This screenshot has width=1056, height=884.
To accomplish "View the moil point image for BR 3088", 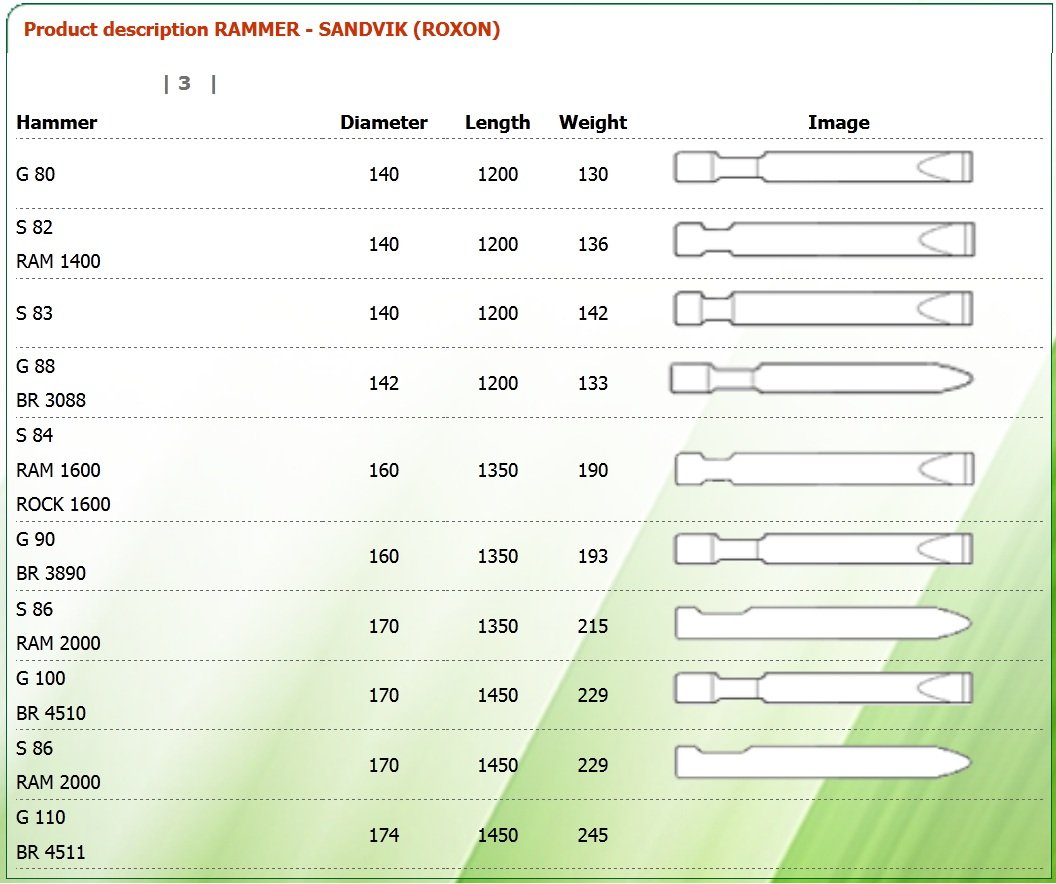I will point(822,378).
